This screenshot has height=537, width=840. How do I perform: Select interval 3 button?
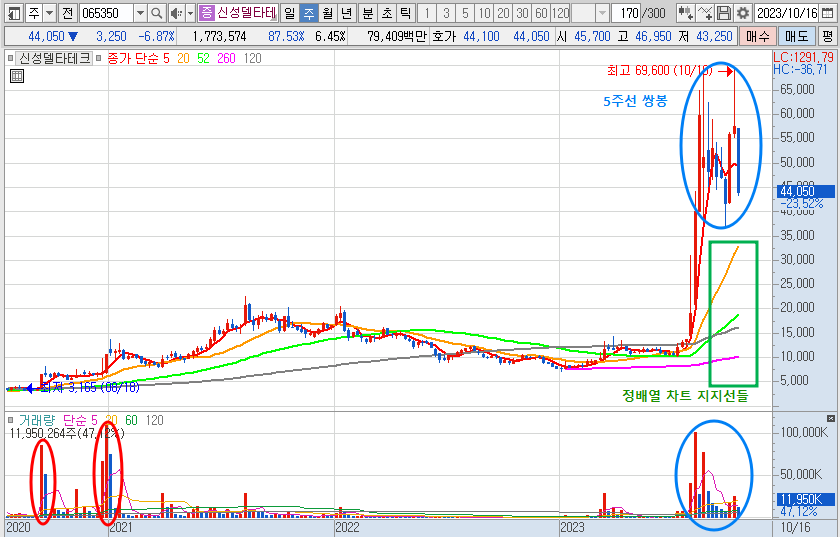coord(446,13)
